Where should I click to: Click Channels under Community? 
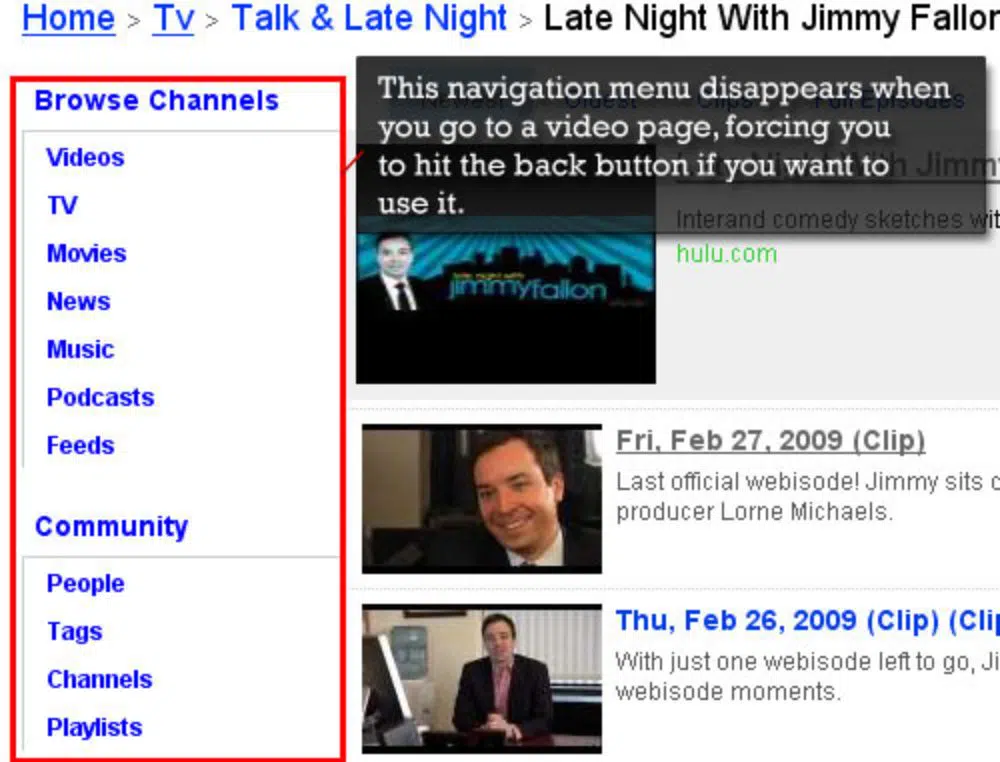[x=99, y=679]
